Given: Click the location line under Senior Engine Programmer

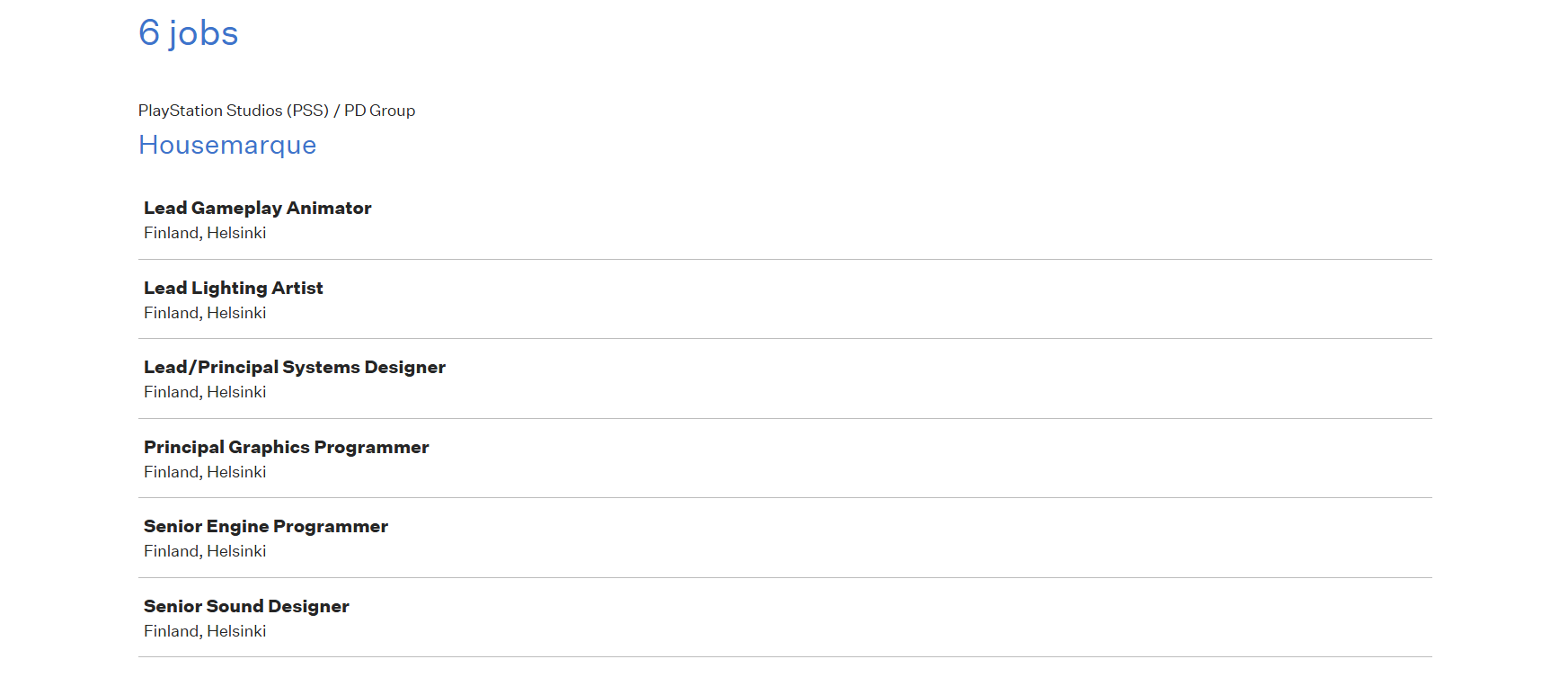Looking at the screenshot, I should click(x=205, y=552).
